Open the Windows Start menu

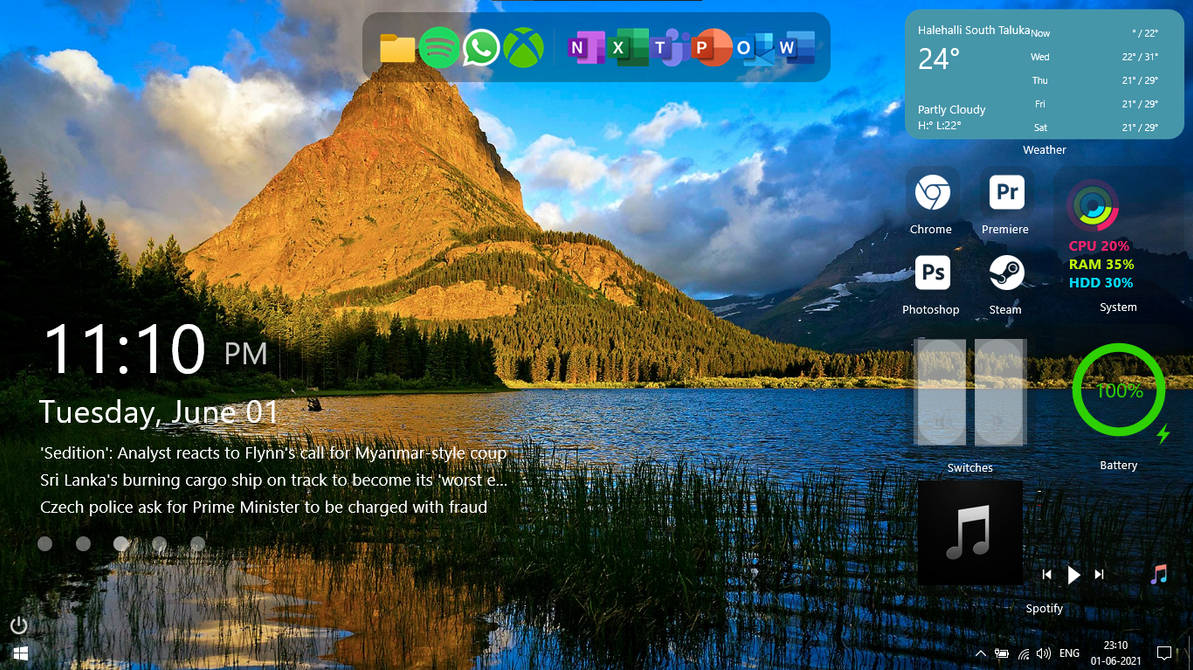pos(21,654)
